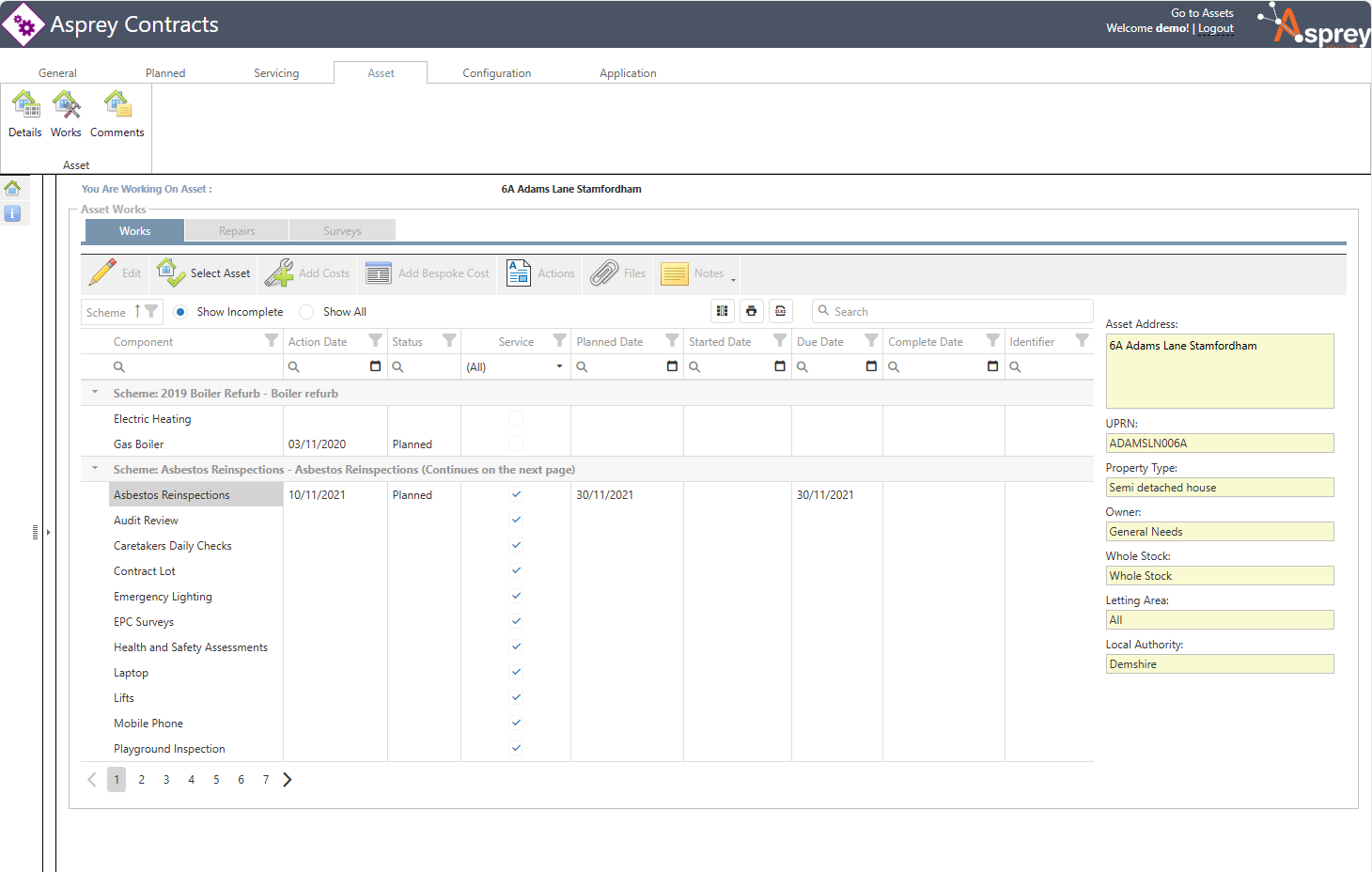The image size is (1372, 872).
Task: Click the home icon in left sidebar
Action: (x=12, y=188)
